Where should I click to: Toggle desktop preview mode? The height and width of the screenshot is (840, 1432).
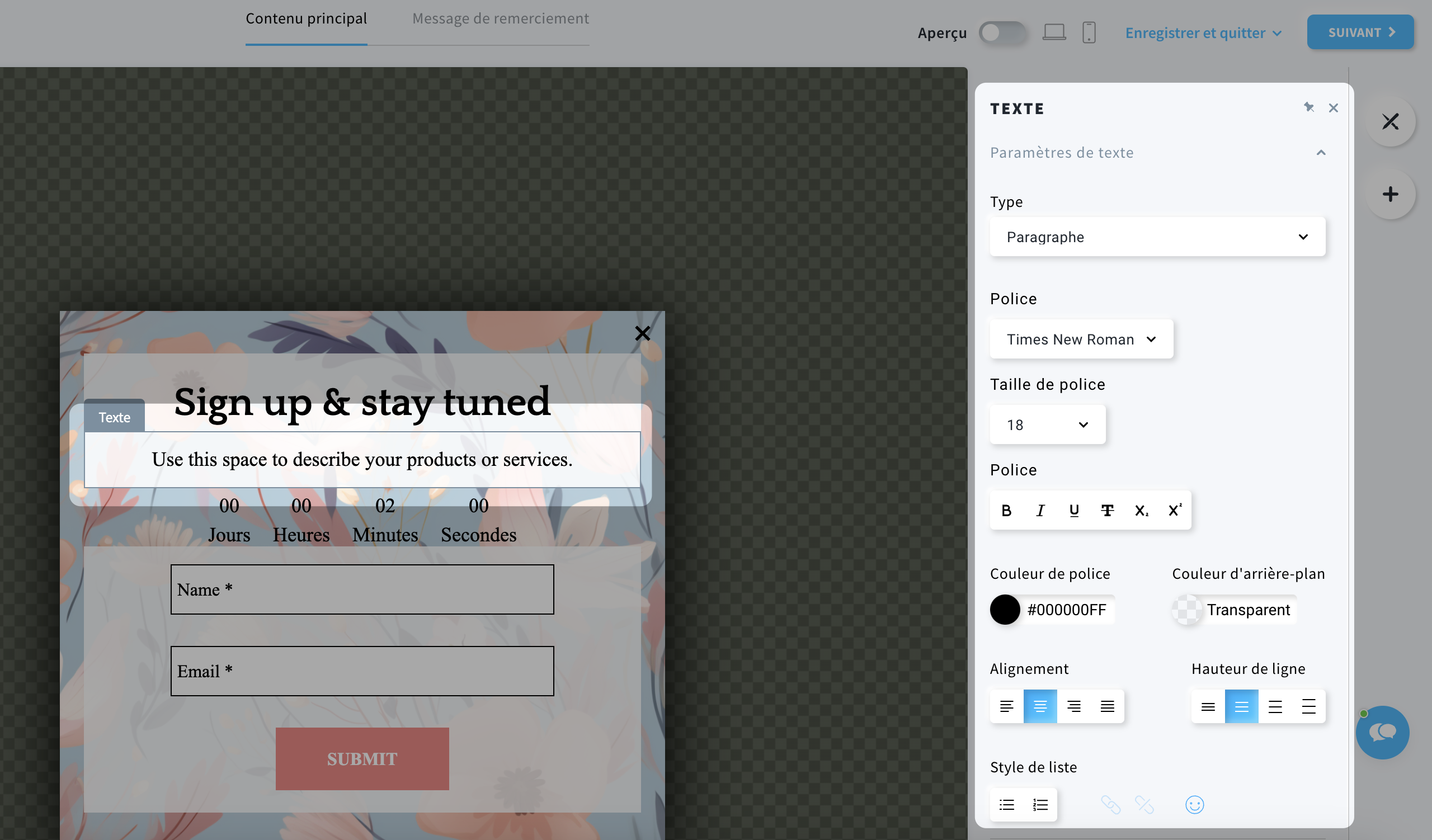point(1053,32)
